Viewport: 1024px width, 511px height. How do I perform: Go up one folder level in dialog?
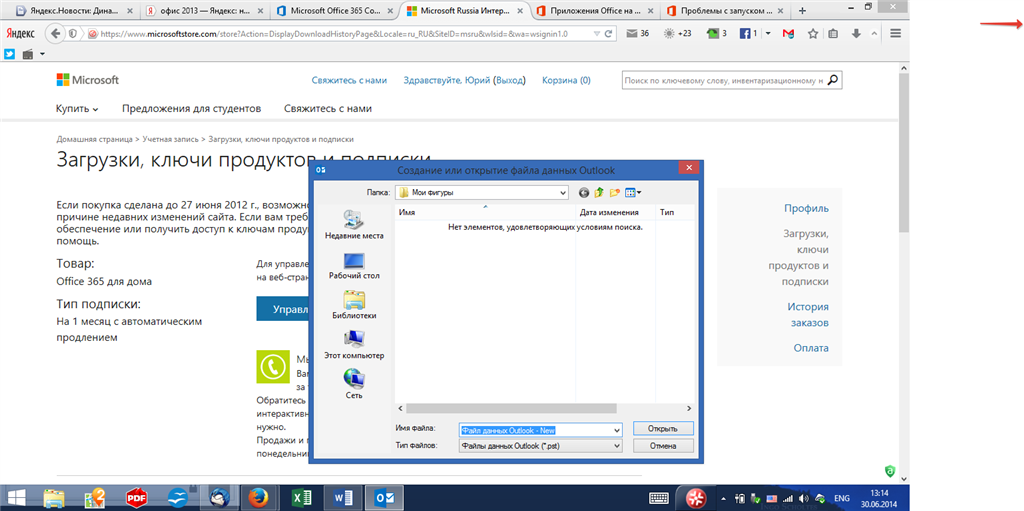point(599,193)
